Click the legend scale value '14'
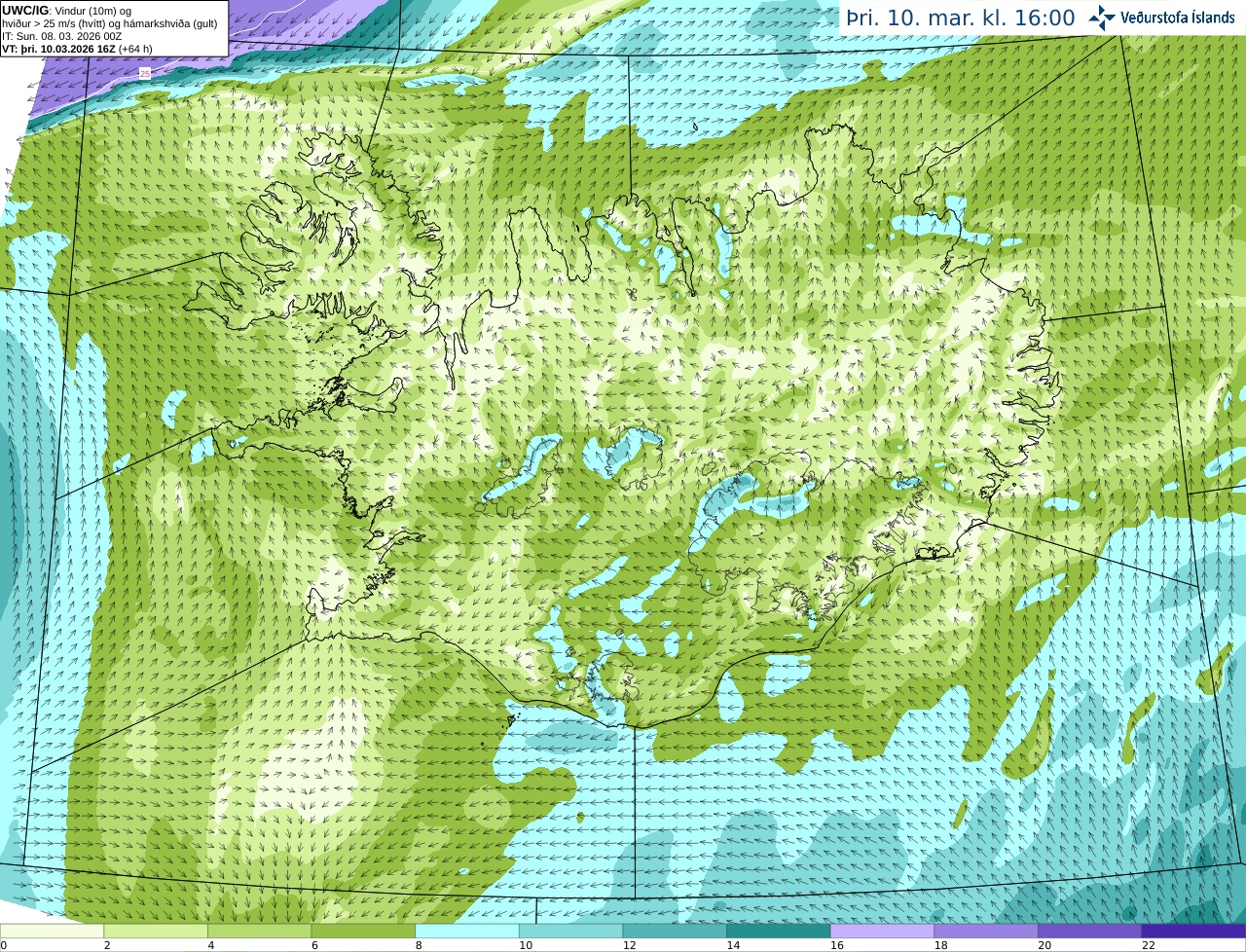The height and width of the screenshot is (952, 1246). tap(733, 945)
